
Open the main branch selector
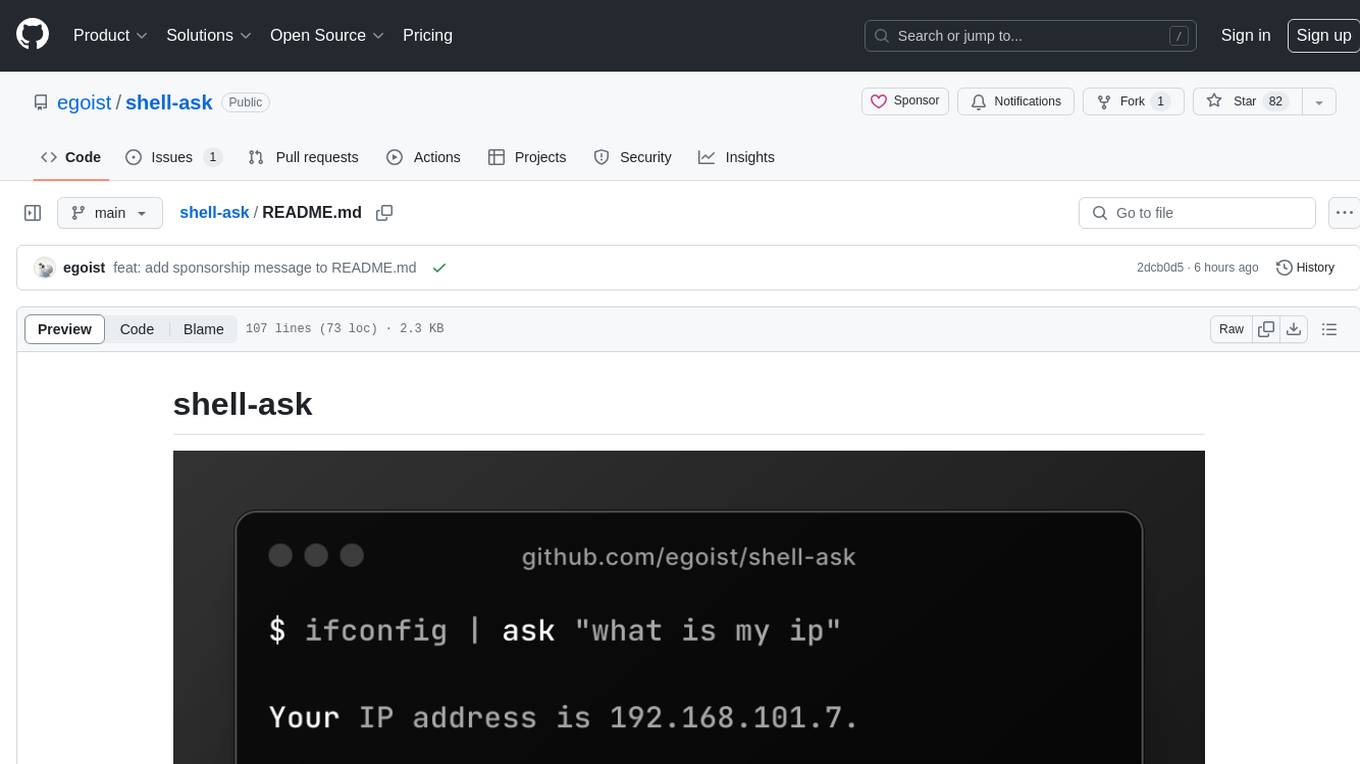[x=109, y=213]
